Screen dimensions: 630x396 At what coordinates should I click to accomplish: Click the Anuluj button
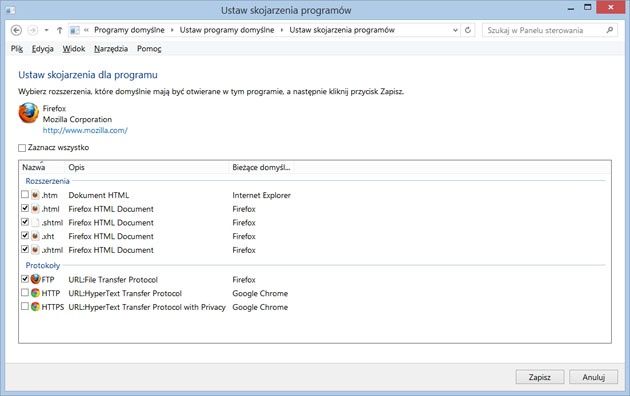(x=593, y=377)
